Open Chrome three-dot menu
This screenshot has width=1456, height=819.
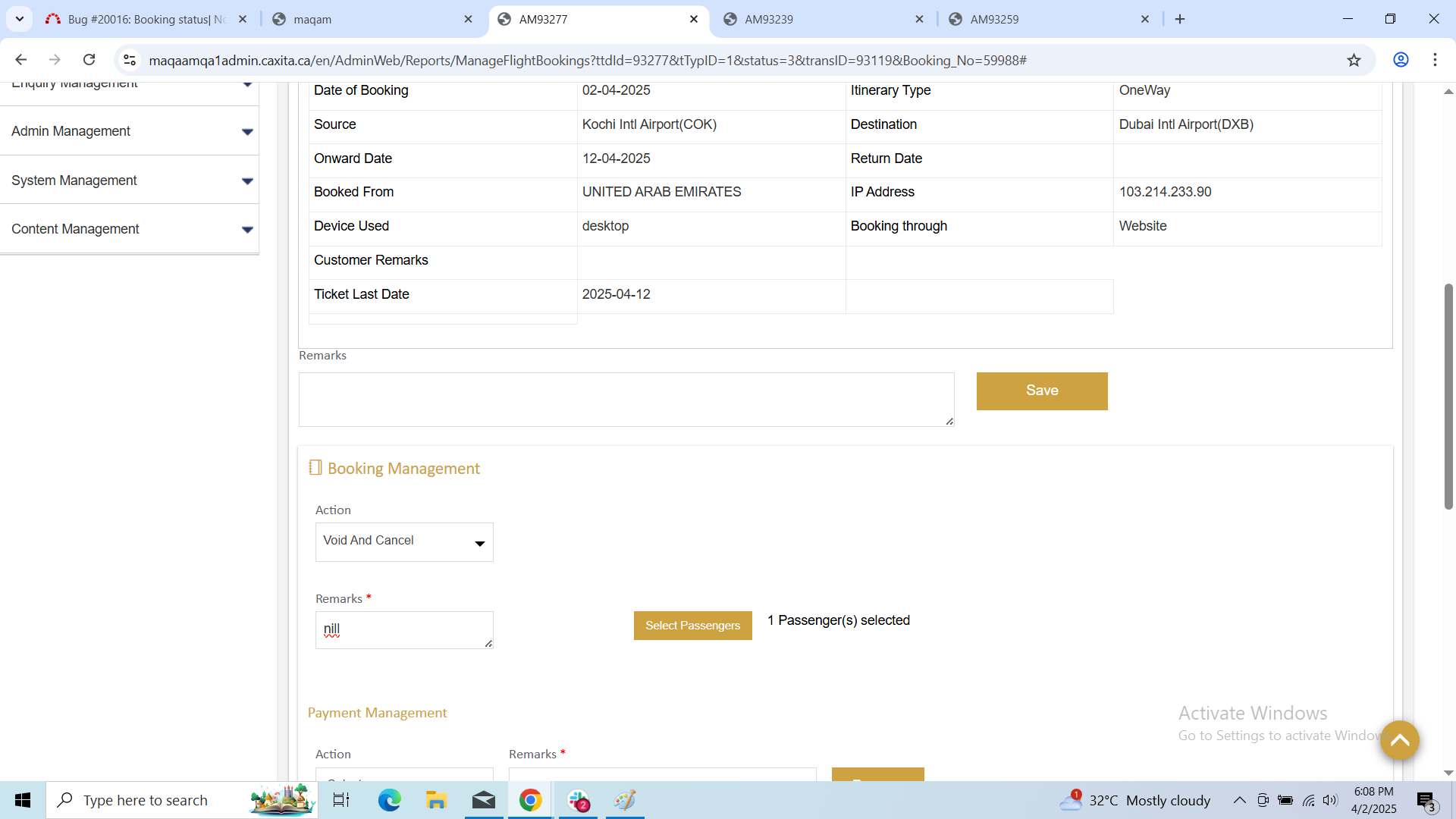(1435, 60)
